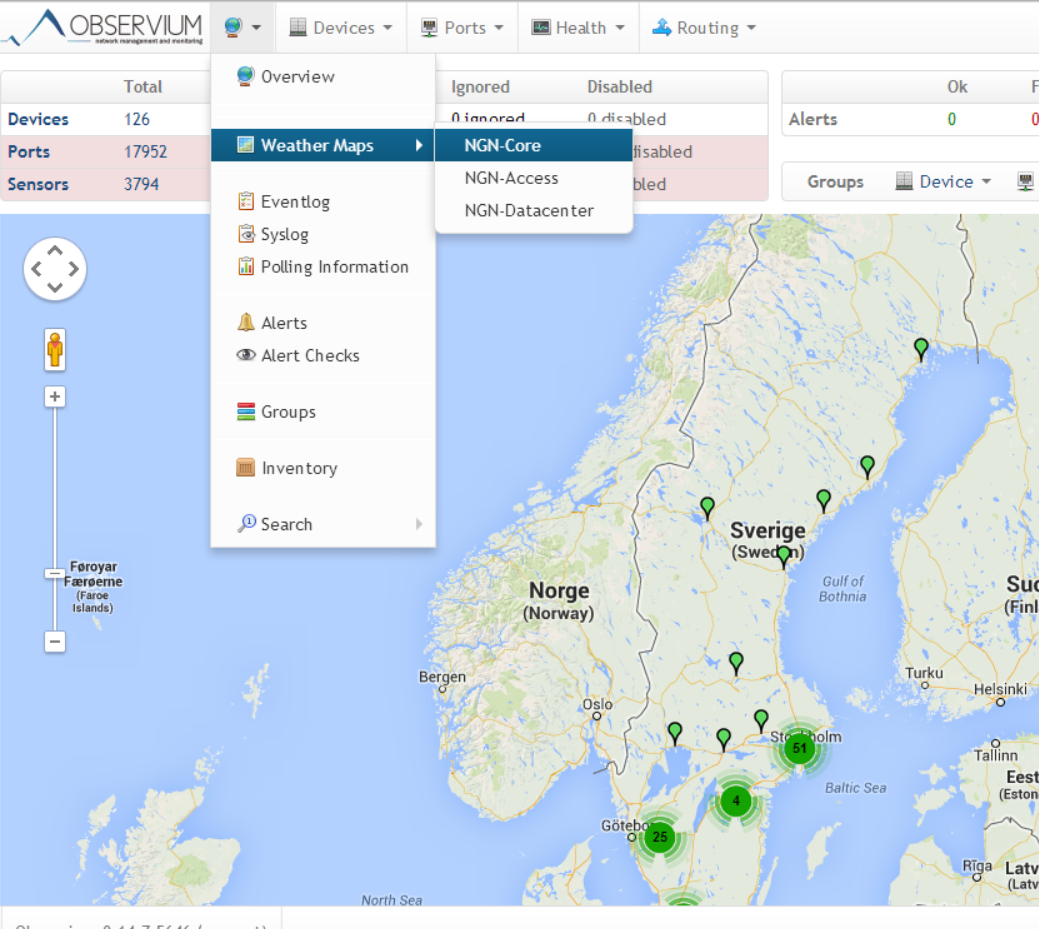Click ports total count 17952

point(146,152)
